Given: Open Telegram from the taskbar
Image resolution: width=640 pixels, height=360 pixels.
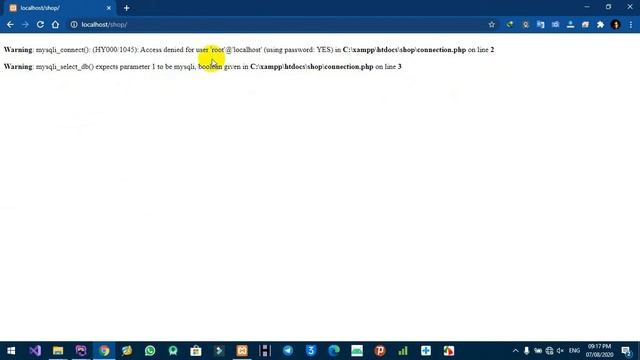Looking at the screenshot, I should pos(288,351).
